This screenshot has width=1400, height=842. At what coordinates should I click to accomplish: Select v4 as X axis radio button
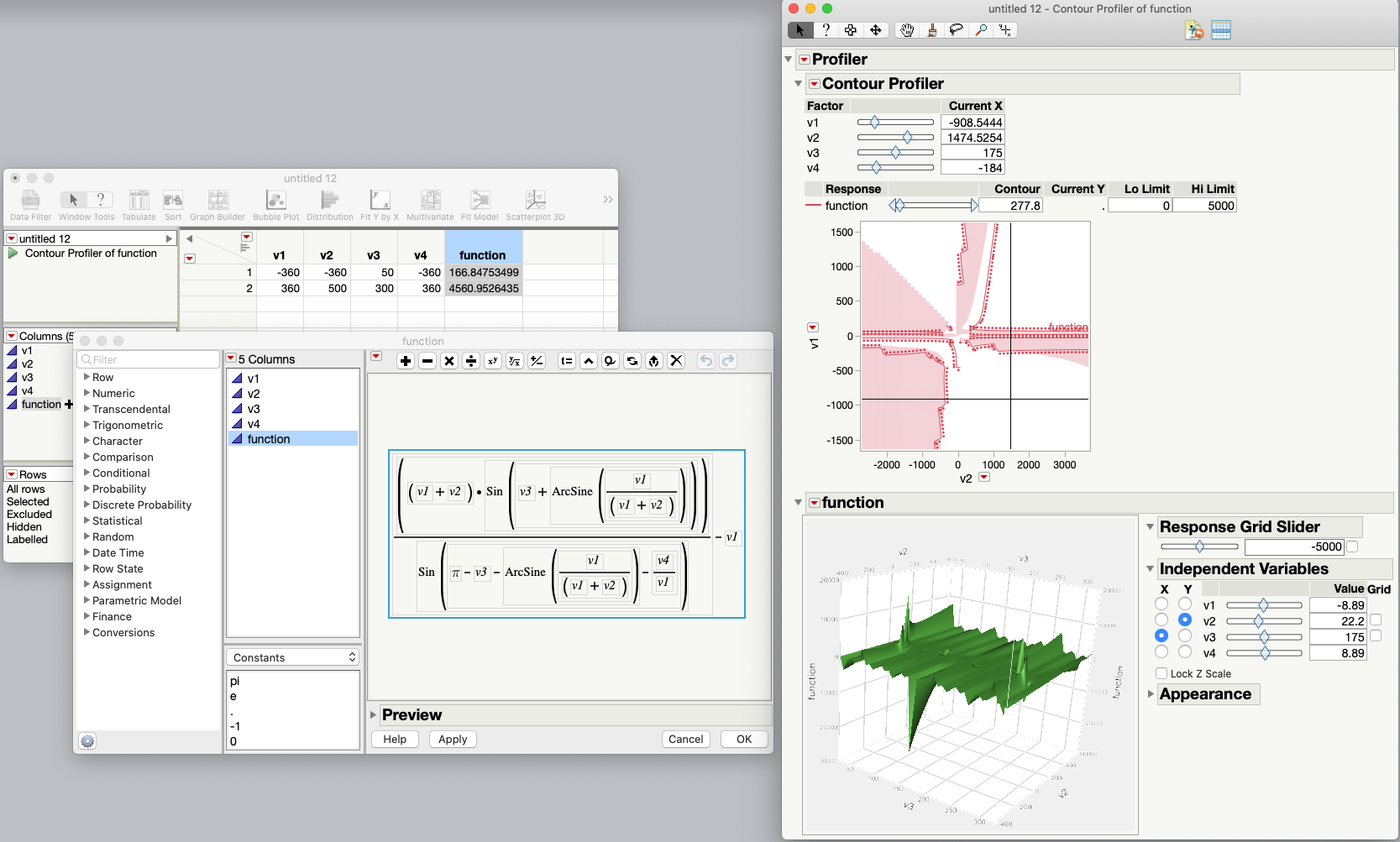pos(1161,652)
